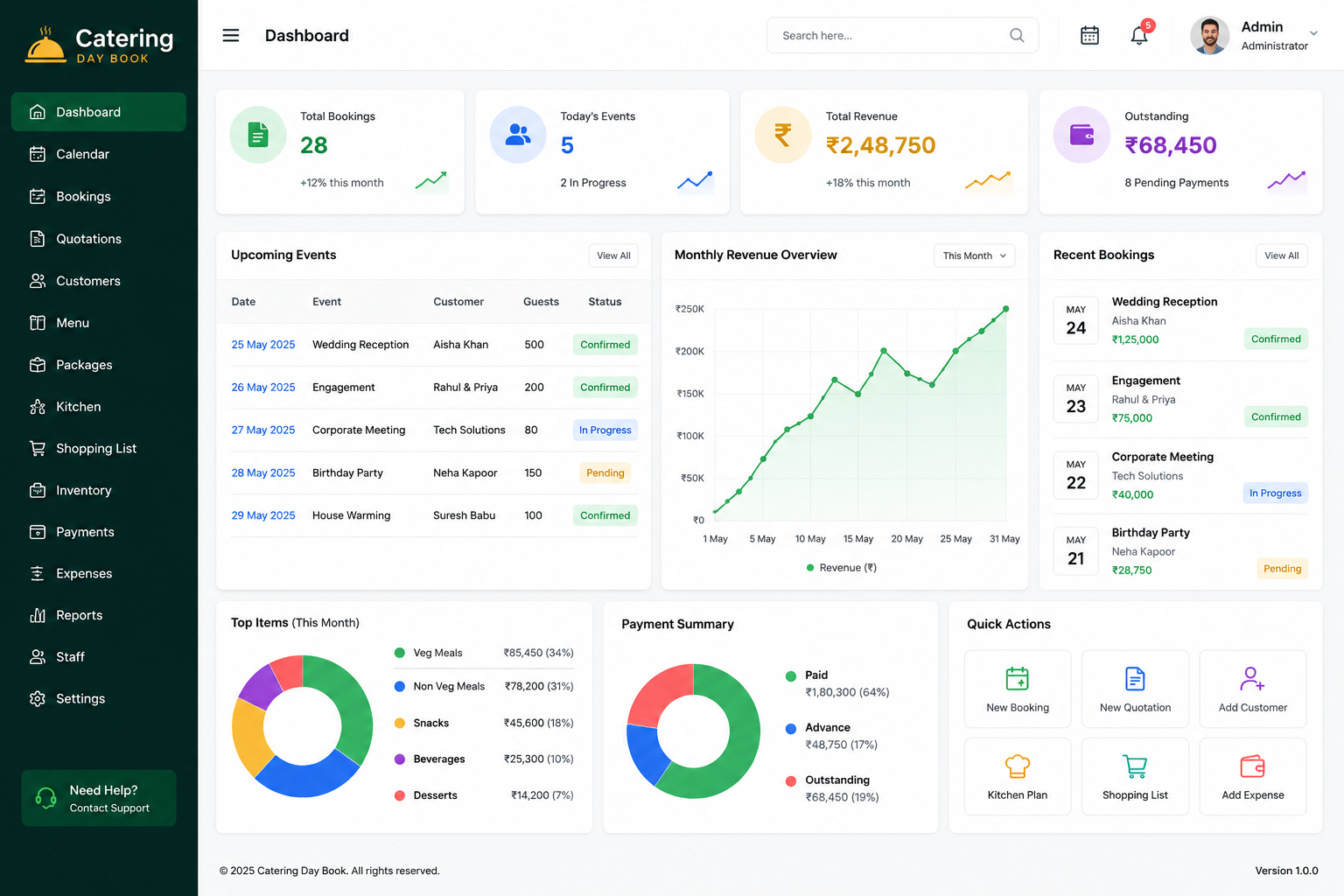Click the Add Customer person-plus icon
The height and width of the screenshot is (896, 1344).
[x=1252, y=679]
